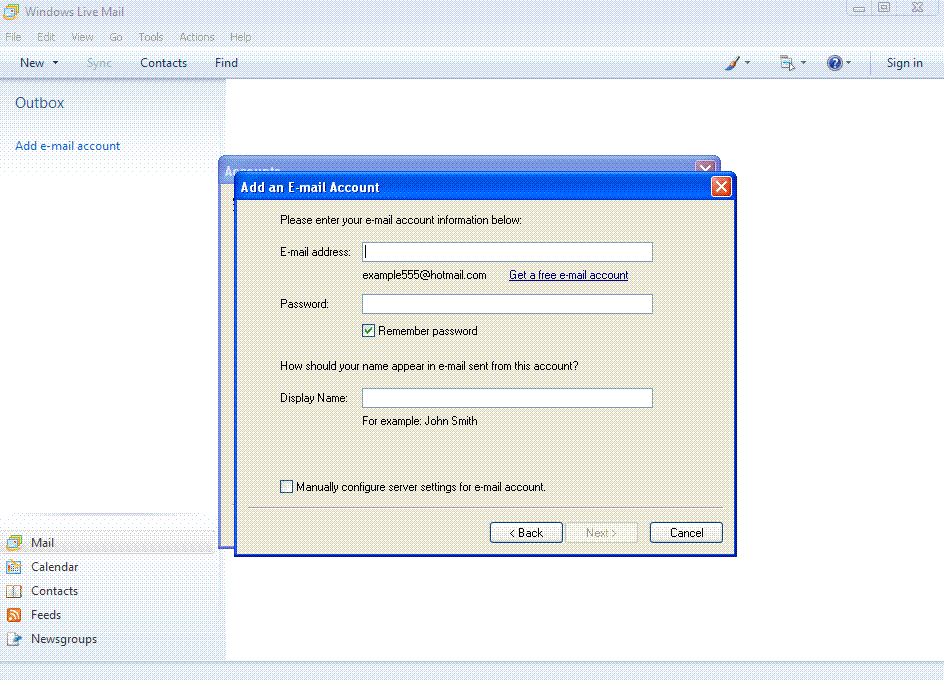The image size is (944, 680).
Task: Click the Calendar icon in sidebar shortcuts
Action: pyautogui.click(x=14, y=567)
